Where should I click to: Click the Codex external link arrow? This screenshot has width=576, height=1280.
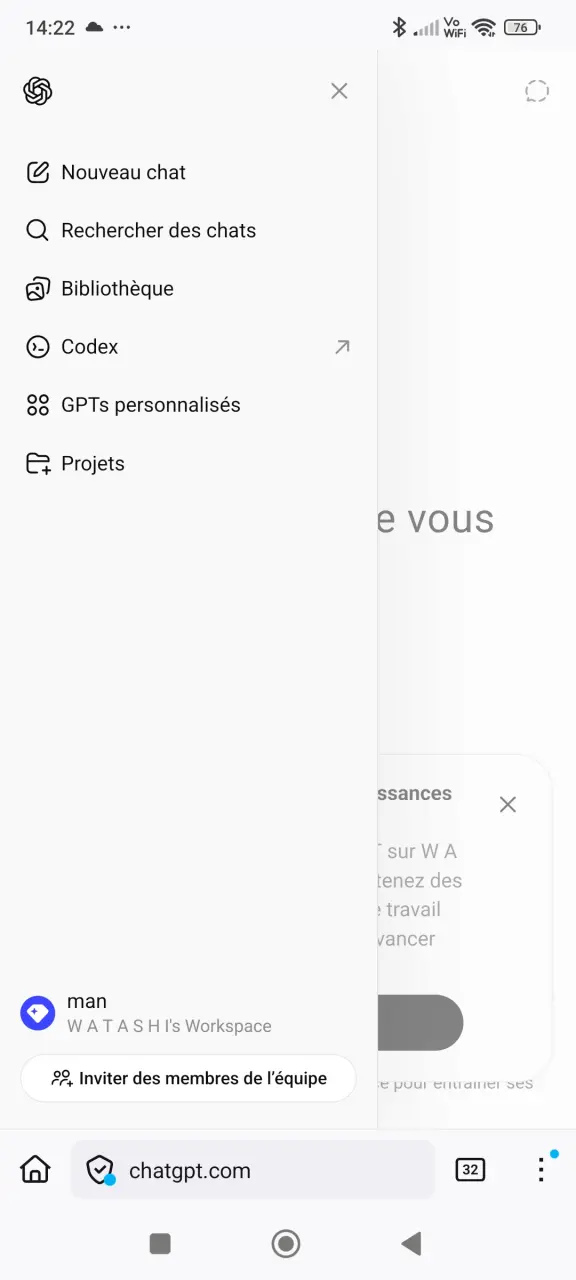342,347
